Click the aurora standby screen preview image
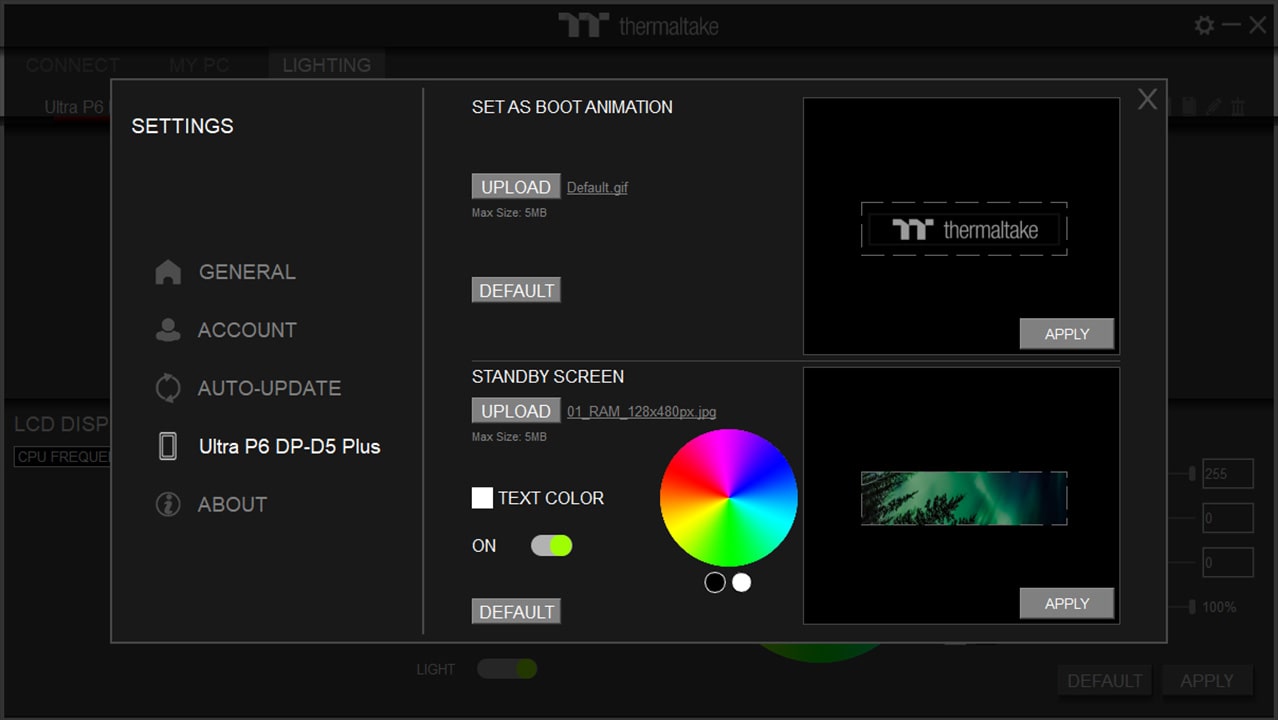1278x720 pixels. coord(964,498)
